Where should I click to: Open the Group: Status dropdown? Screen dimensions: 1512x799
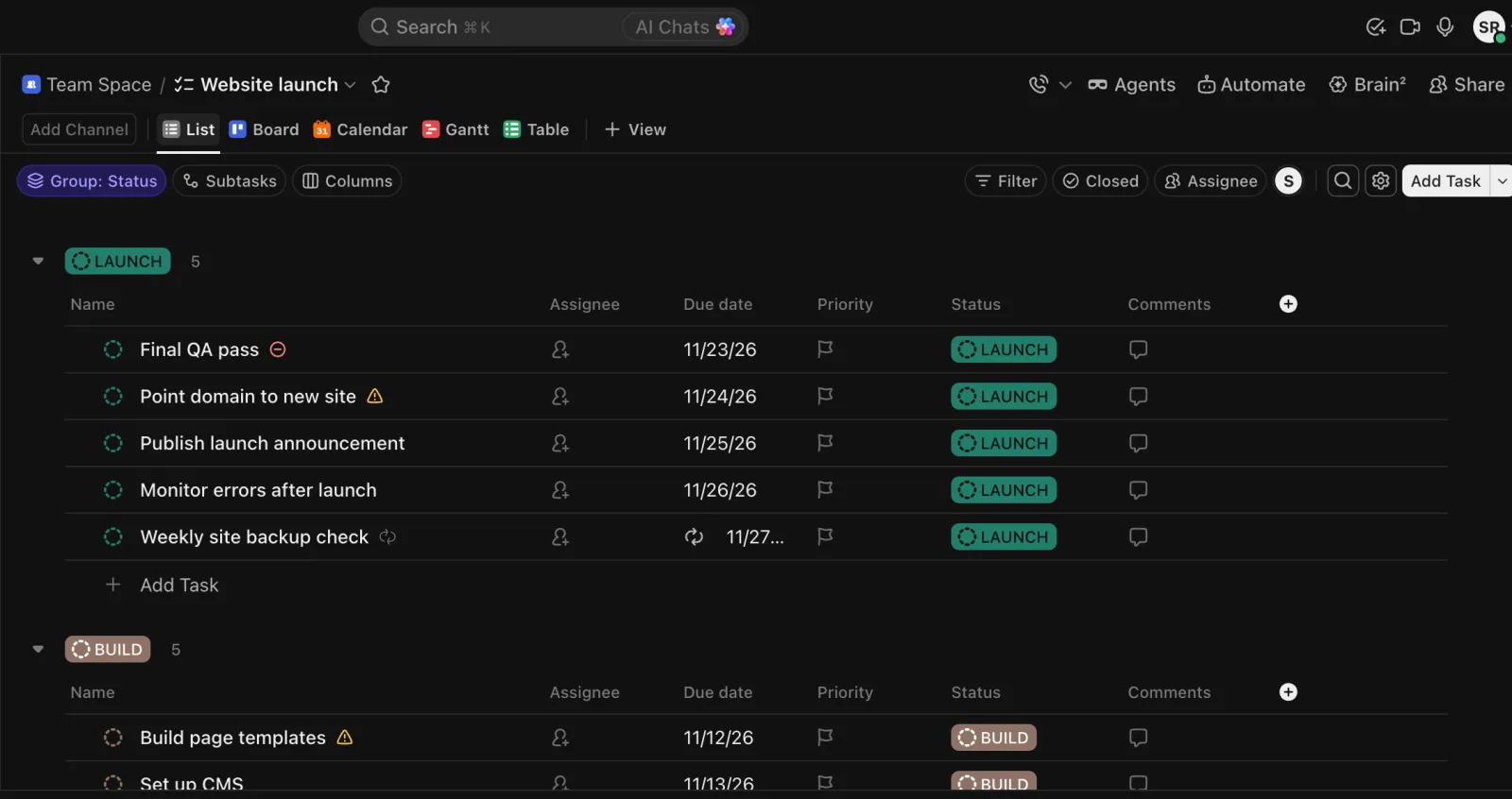pos(92,180)
